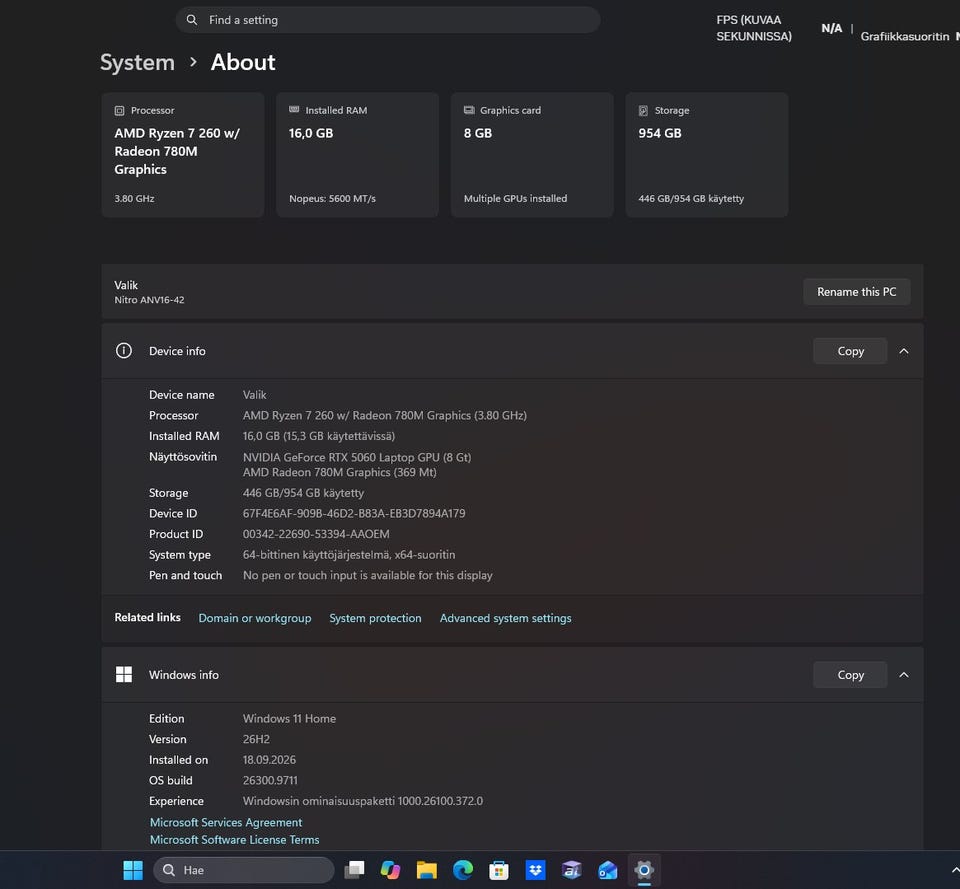Select the Installed RAM summary card

click(358, 155)
